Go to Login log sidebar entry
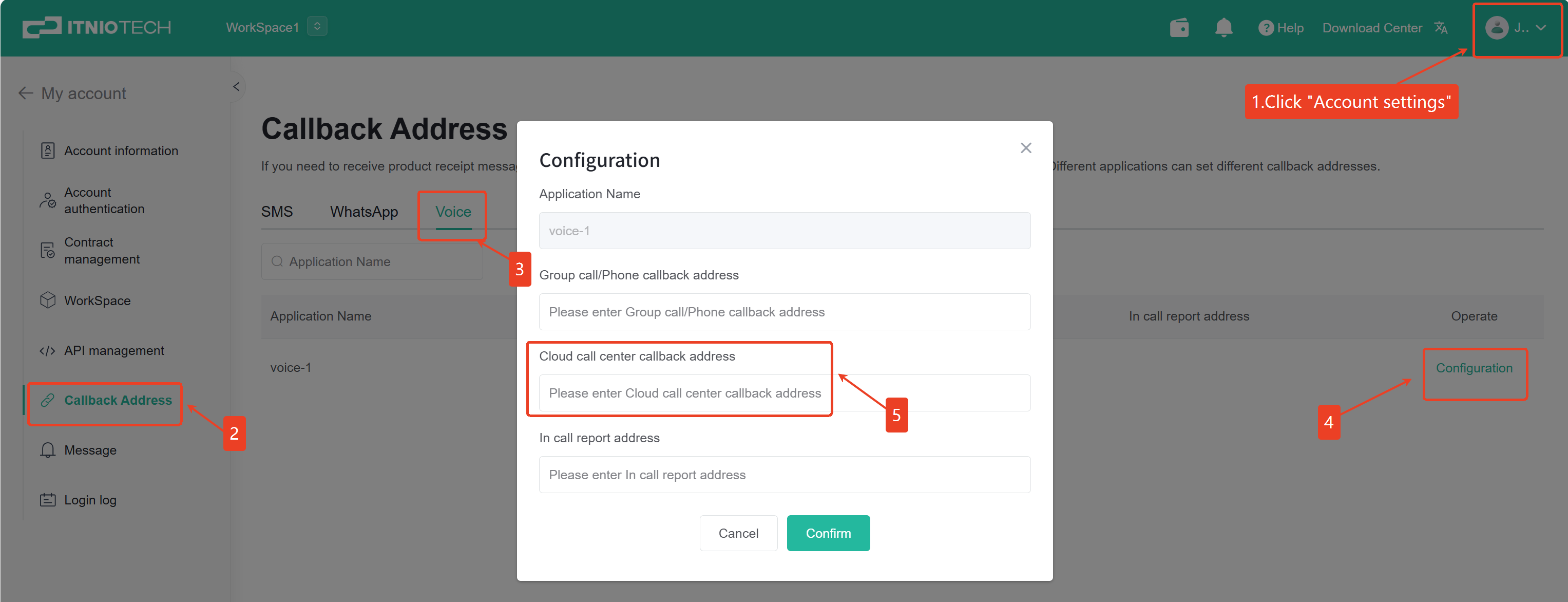Screen dimensions: 1568x602 pos(90,500)
